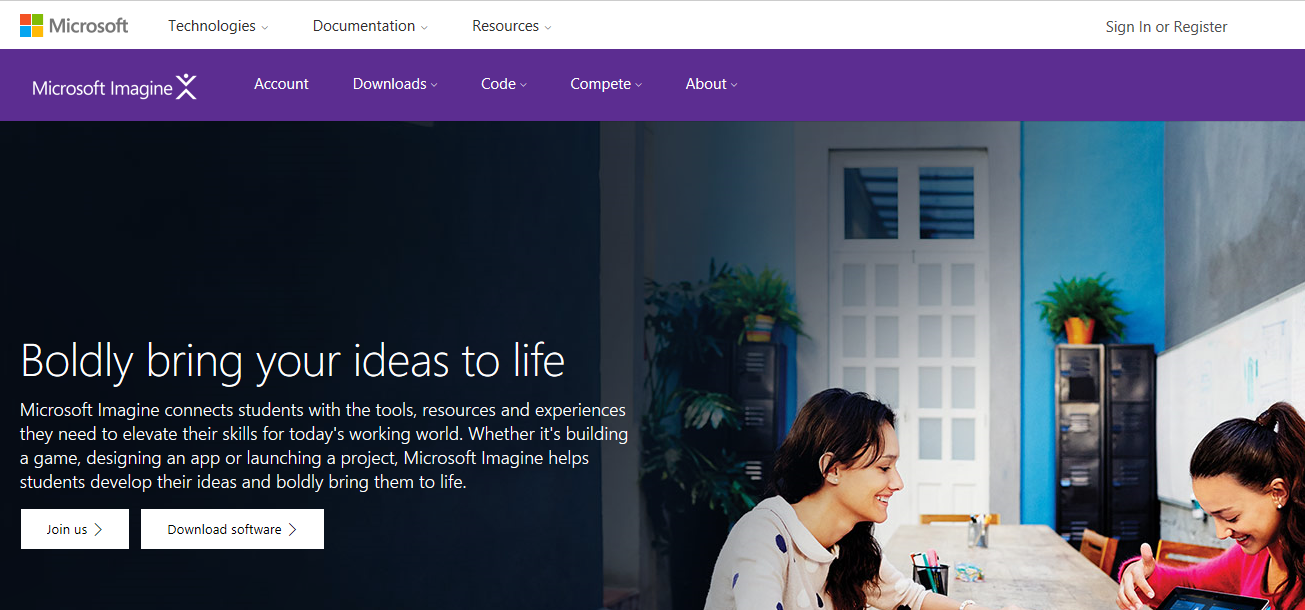Click the Microsoft Imagine brand text
Viewport: 1305px width, 610px height.
pyautogui.click(x=103, y=88)
